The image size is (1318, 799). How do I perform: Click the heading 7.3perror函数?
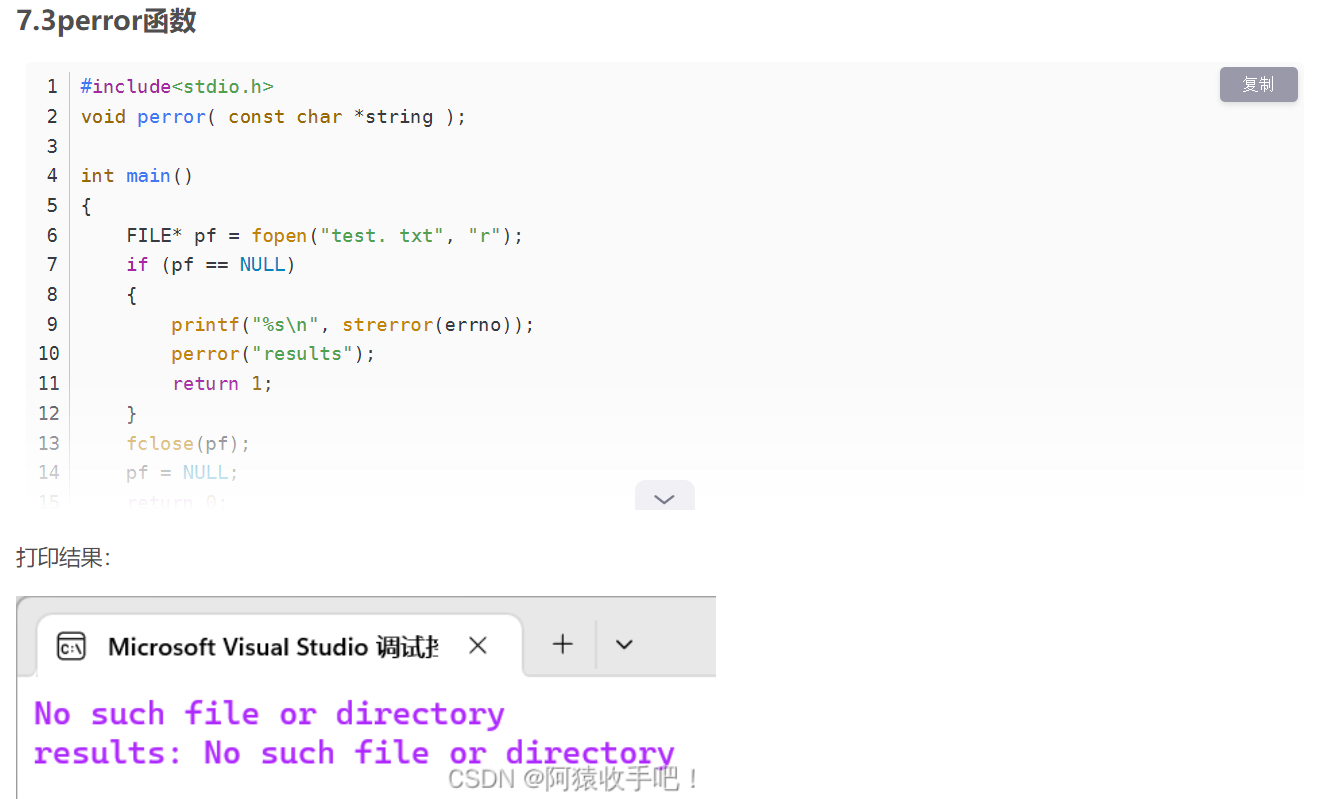tap(107, 21)
